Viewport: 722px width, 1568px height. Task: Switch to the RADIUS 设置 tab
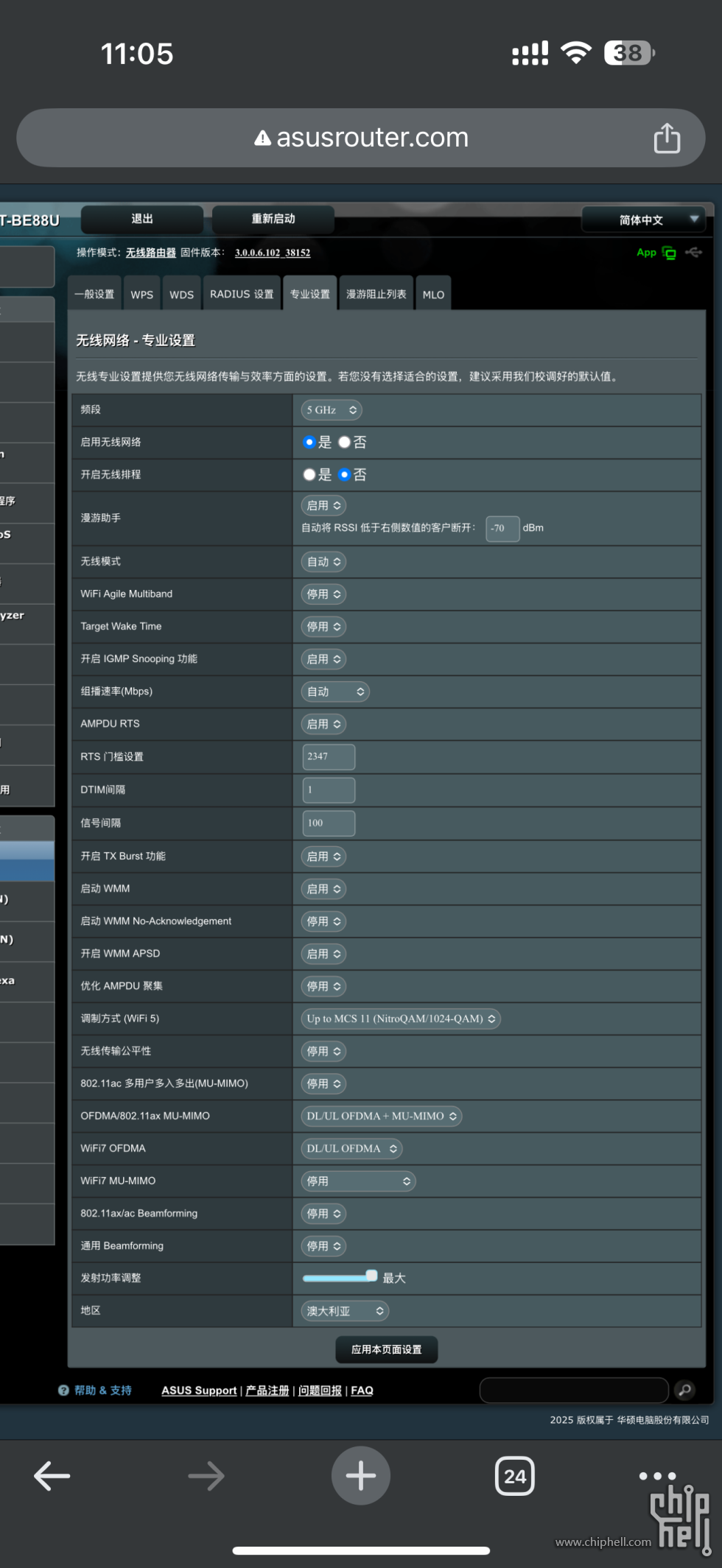(x=242, y=294)
